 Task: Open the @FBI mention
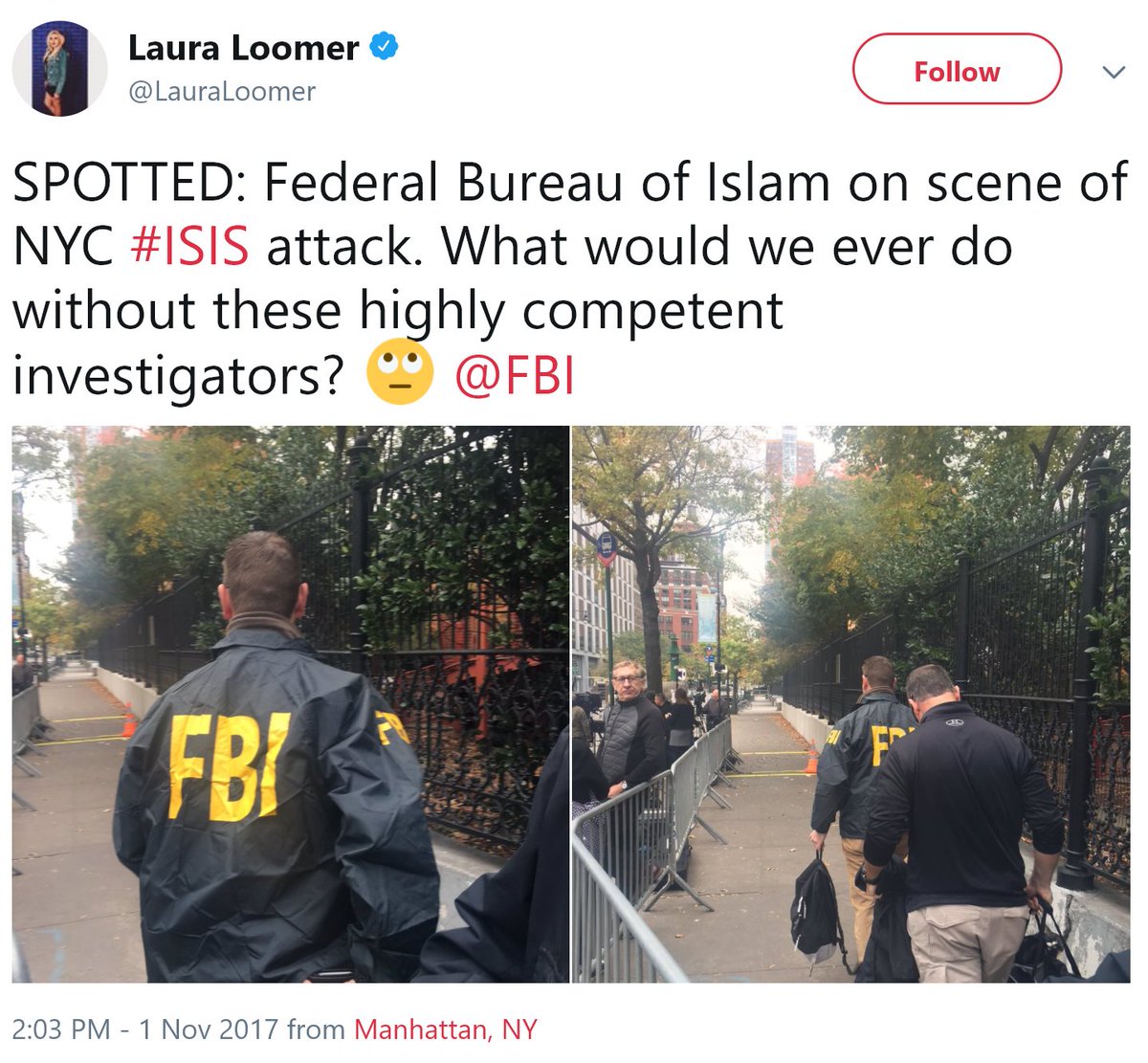point(515,377)
